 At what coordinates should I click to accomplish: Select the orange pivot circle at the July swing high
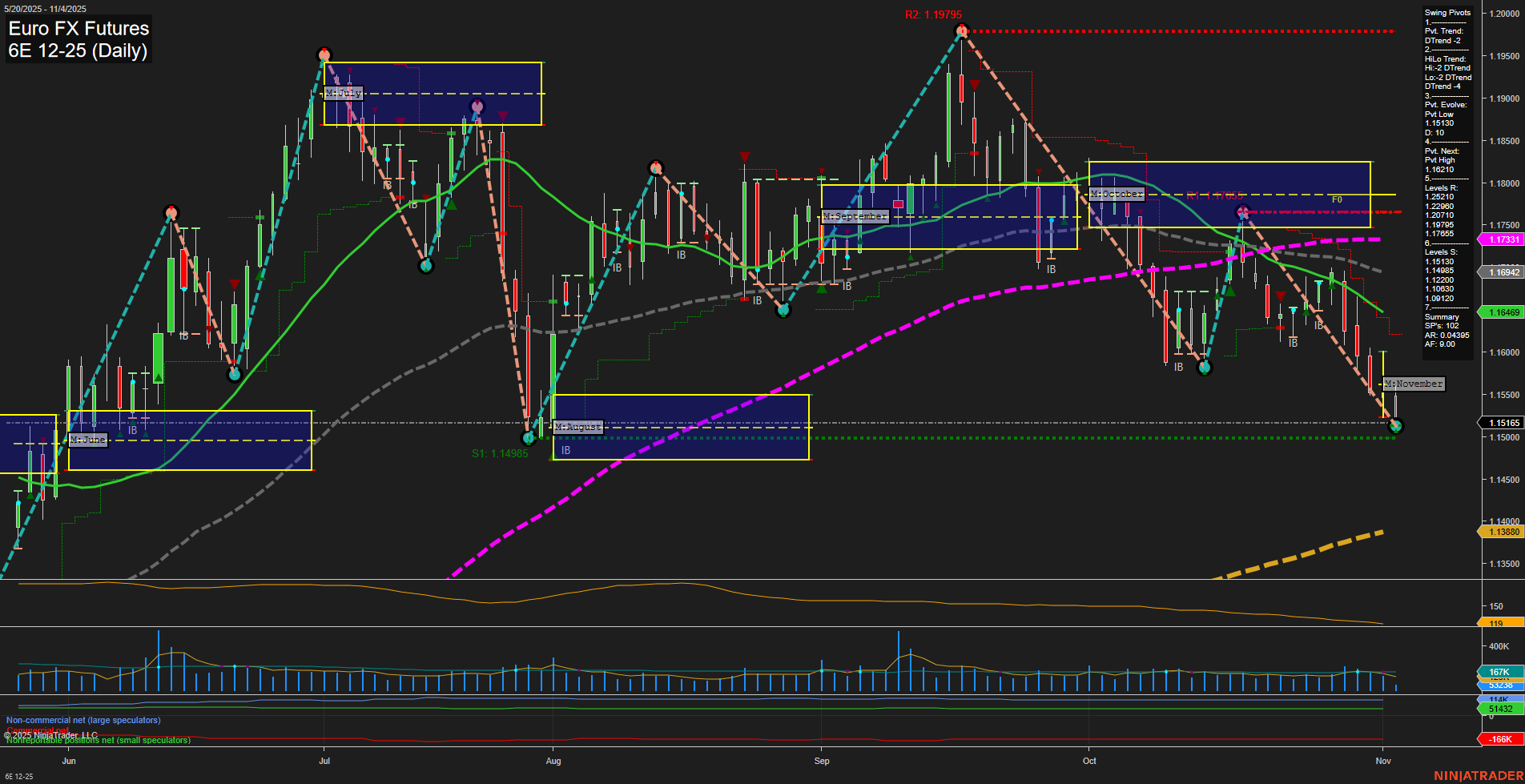[324, 54]
